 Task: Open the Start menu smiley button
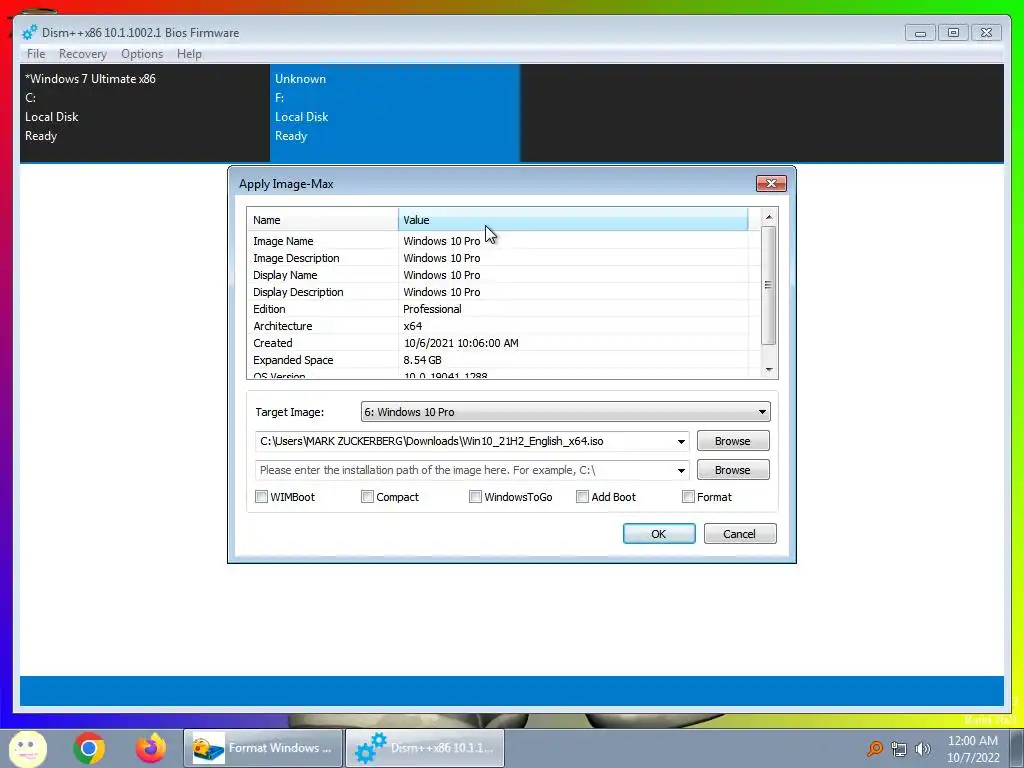tap(27, 748)
